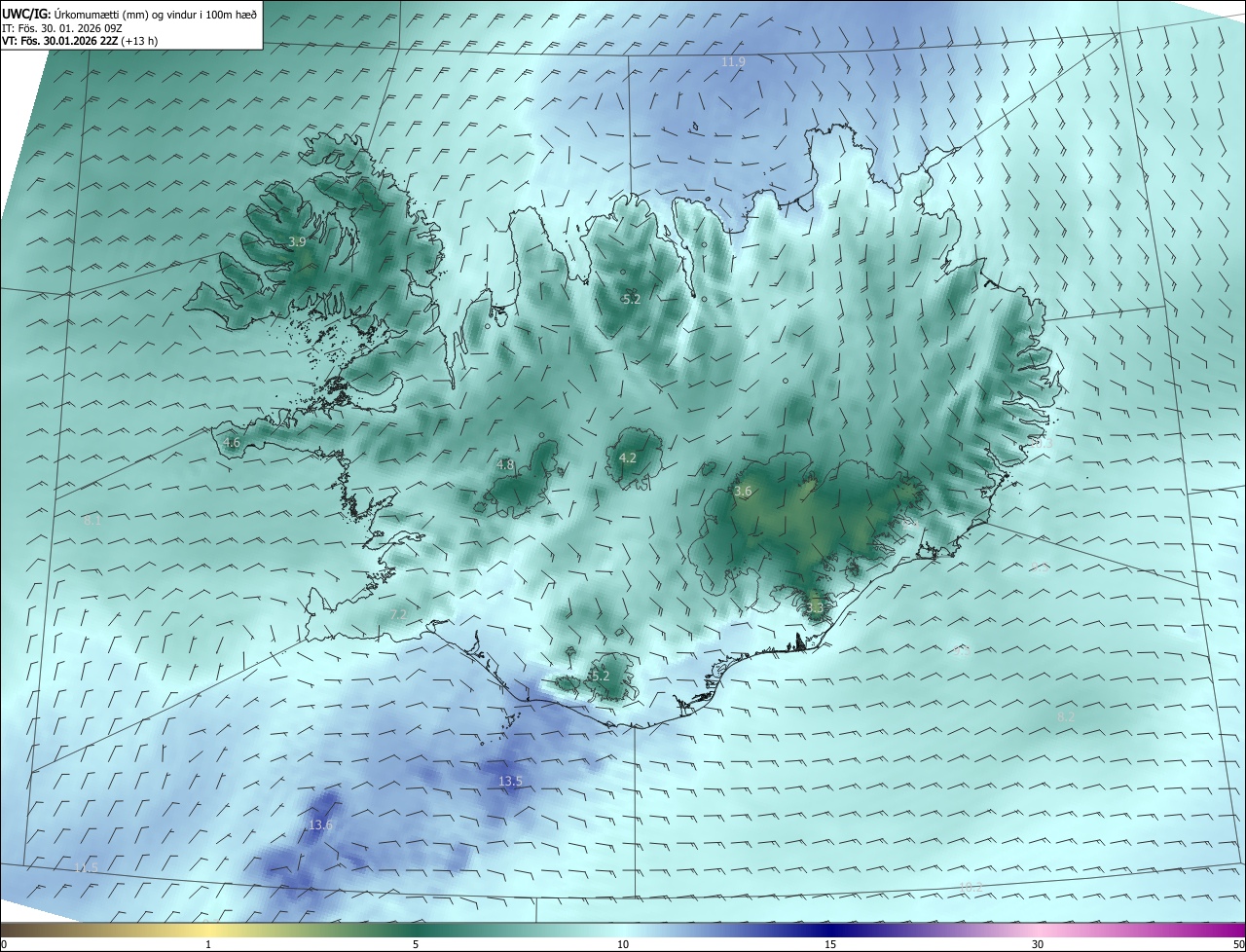The image size is (1246, 952).
Task: Click the valid time line 'VT: Fös. 30.01.2026 22Z (+13 h)'
Action: click(80, 41)
